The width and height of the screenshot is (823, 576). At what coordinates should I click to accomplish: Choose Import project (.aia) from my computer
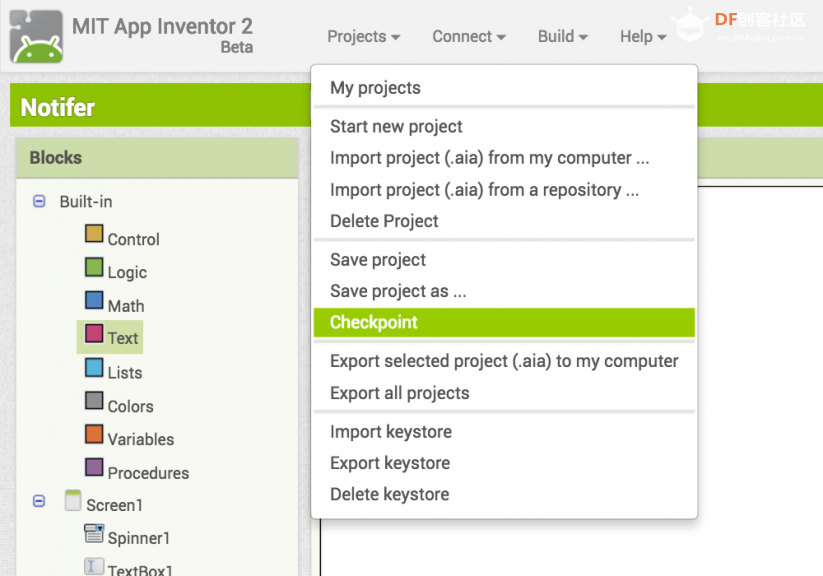click(504, 158)
